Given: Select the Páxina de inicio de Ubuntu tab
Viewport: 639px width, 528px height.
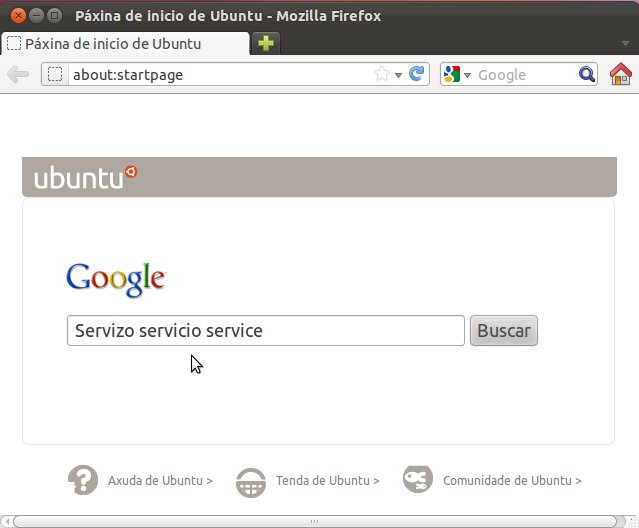Looking at the screenshot, I should (x=125, y=43).
